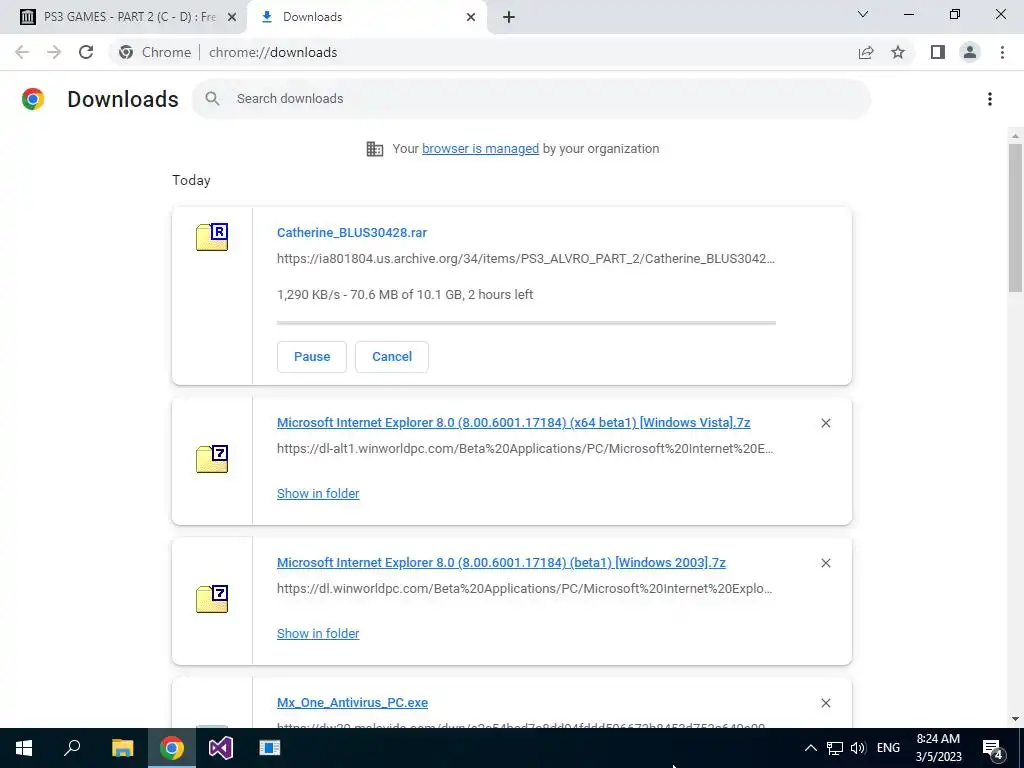
Task: Click the Catherine download progress bar
Action: (526, 323)
